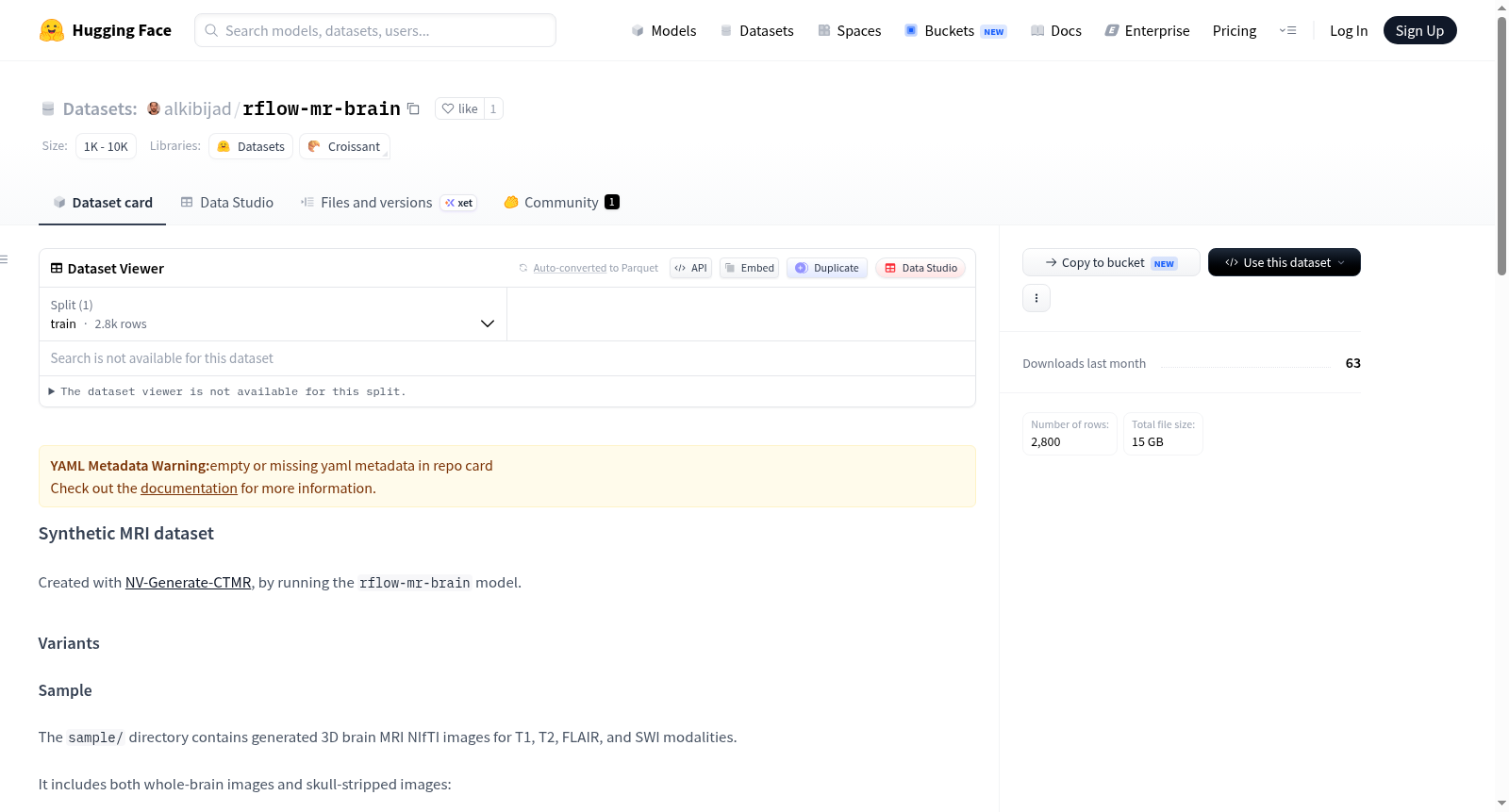This screenshot has height=812, width=1509.
Task: Follow the documentation link in YAML warning
Action: click(x=189, y=489)
